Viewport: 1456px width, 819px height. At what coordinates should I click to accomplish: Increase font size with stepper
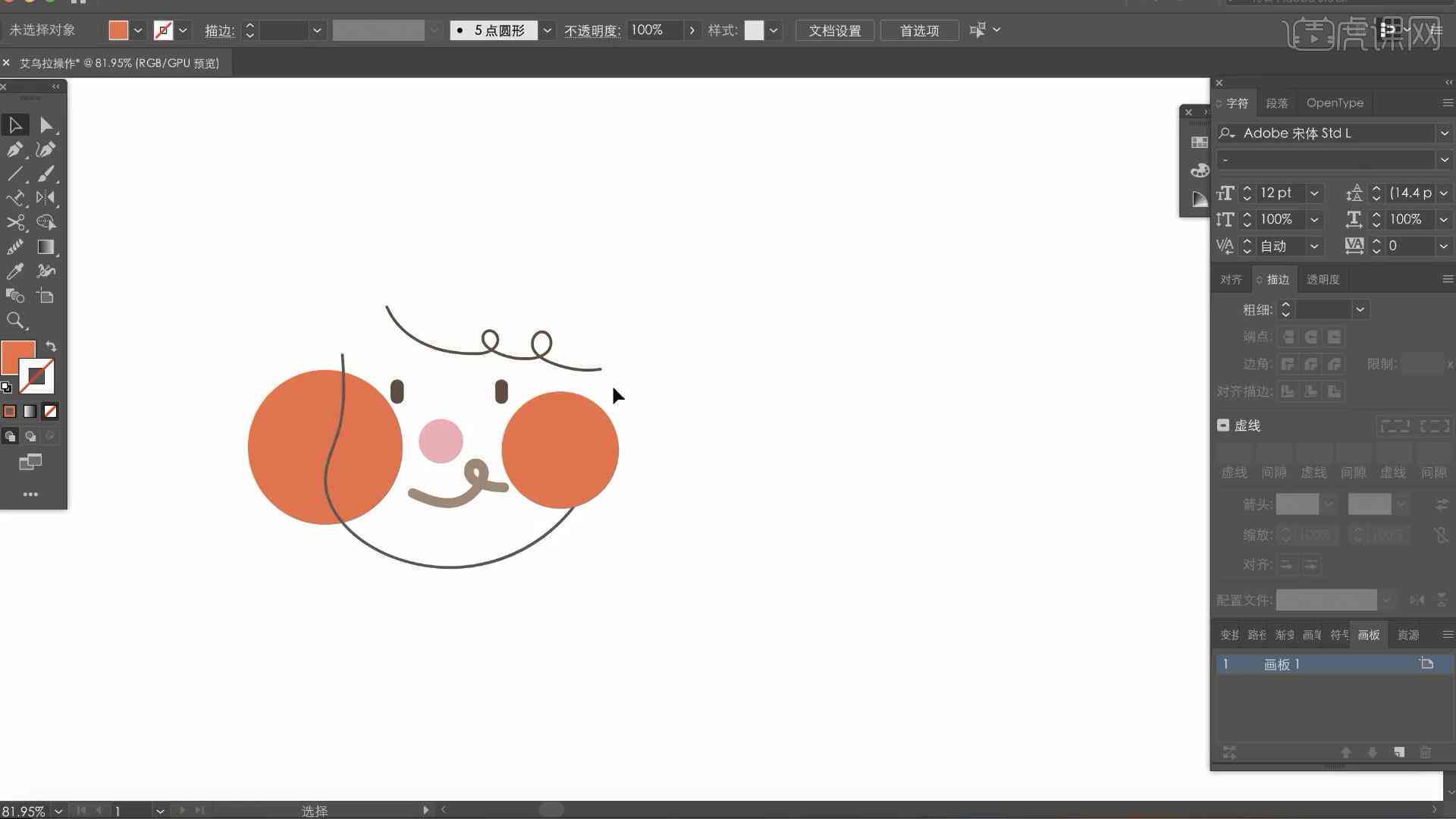tap(1247, 189)
